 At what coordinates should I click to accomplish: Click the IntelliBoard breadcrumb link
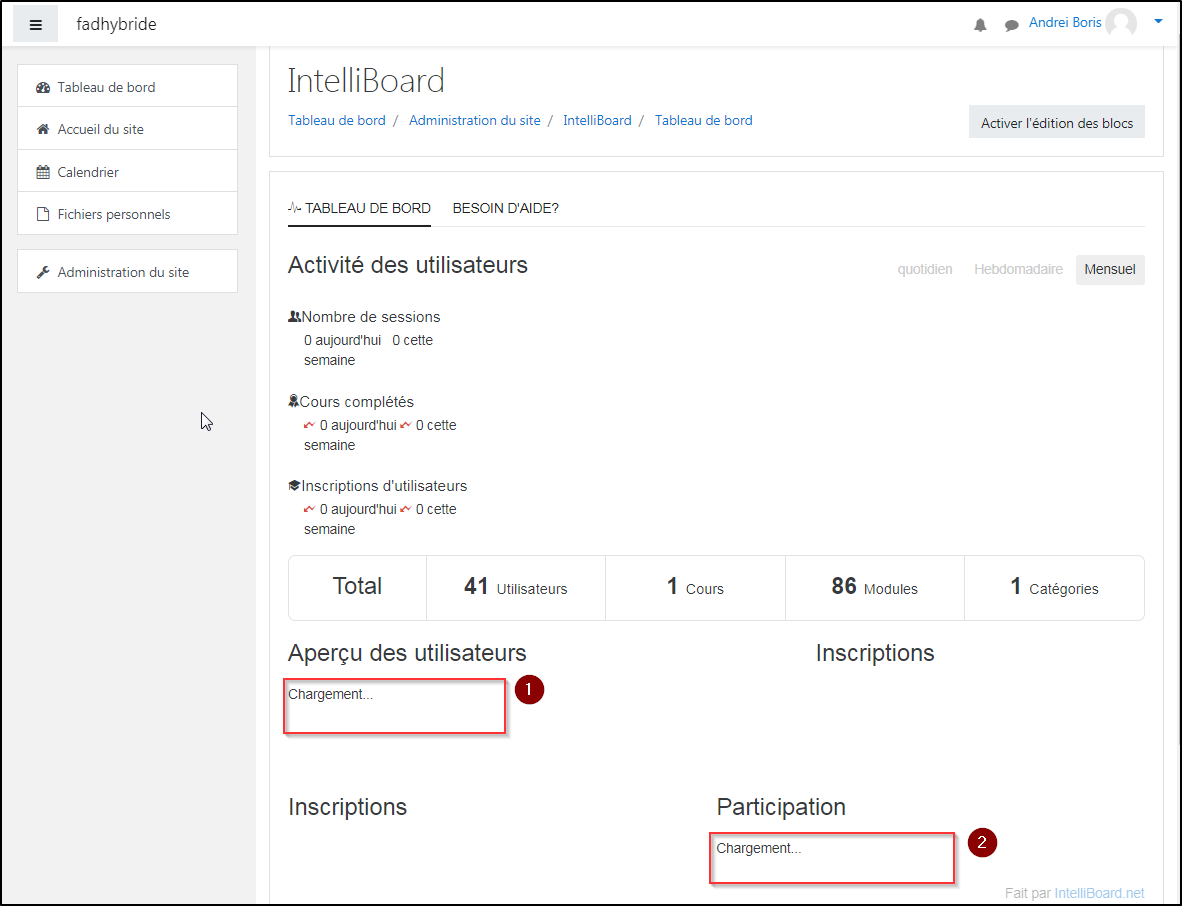click(597, 120)
